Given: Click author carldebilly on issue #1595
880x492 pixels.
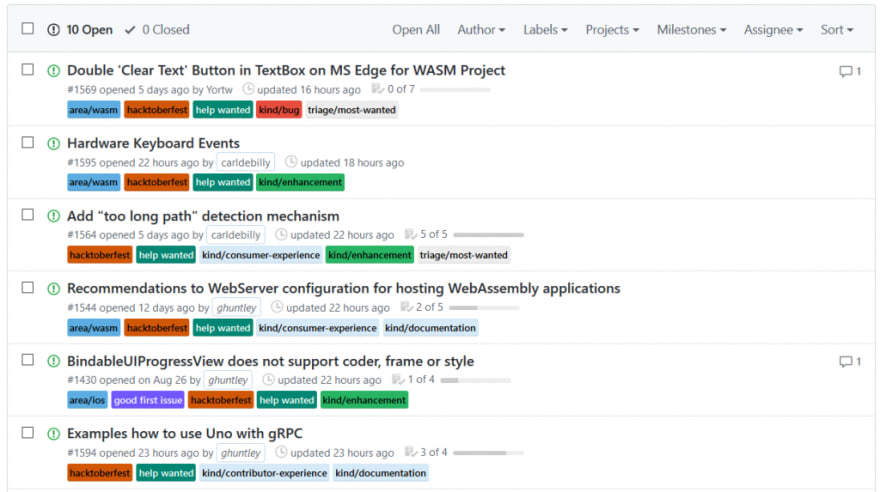Looking at the screenshot, I should [245, 163].
